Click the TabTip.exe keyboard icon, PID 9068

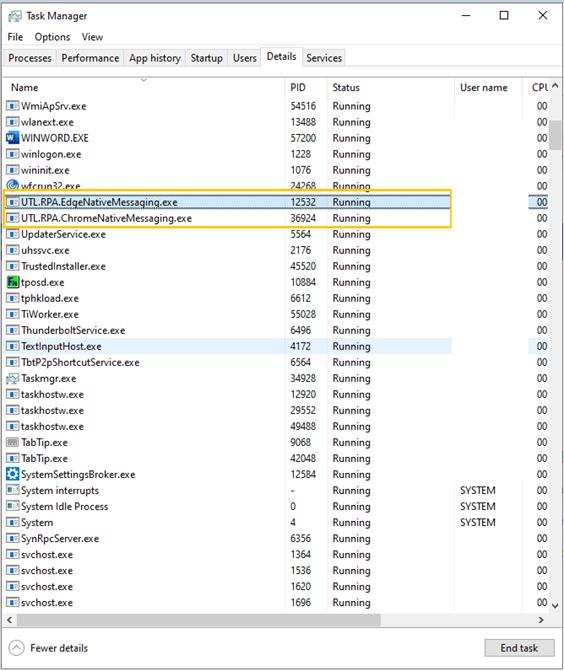[x=13, y=442]
